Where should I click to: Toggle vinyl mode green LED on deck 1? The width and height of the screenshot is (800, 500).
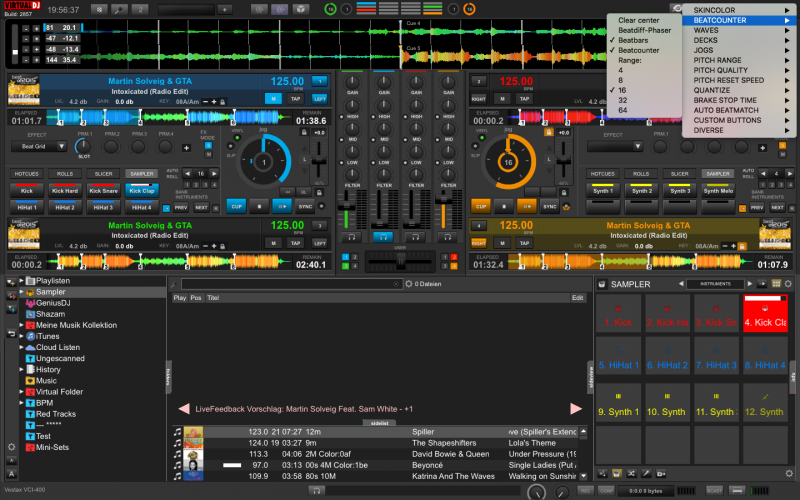[x=237, y=138]
